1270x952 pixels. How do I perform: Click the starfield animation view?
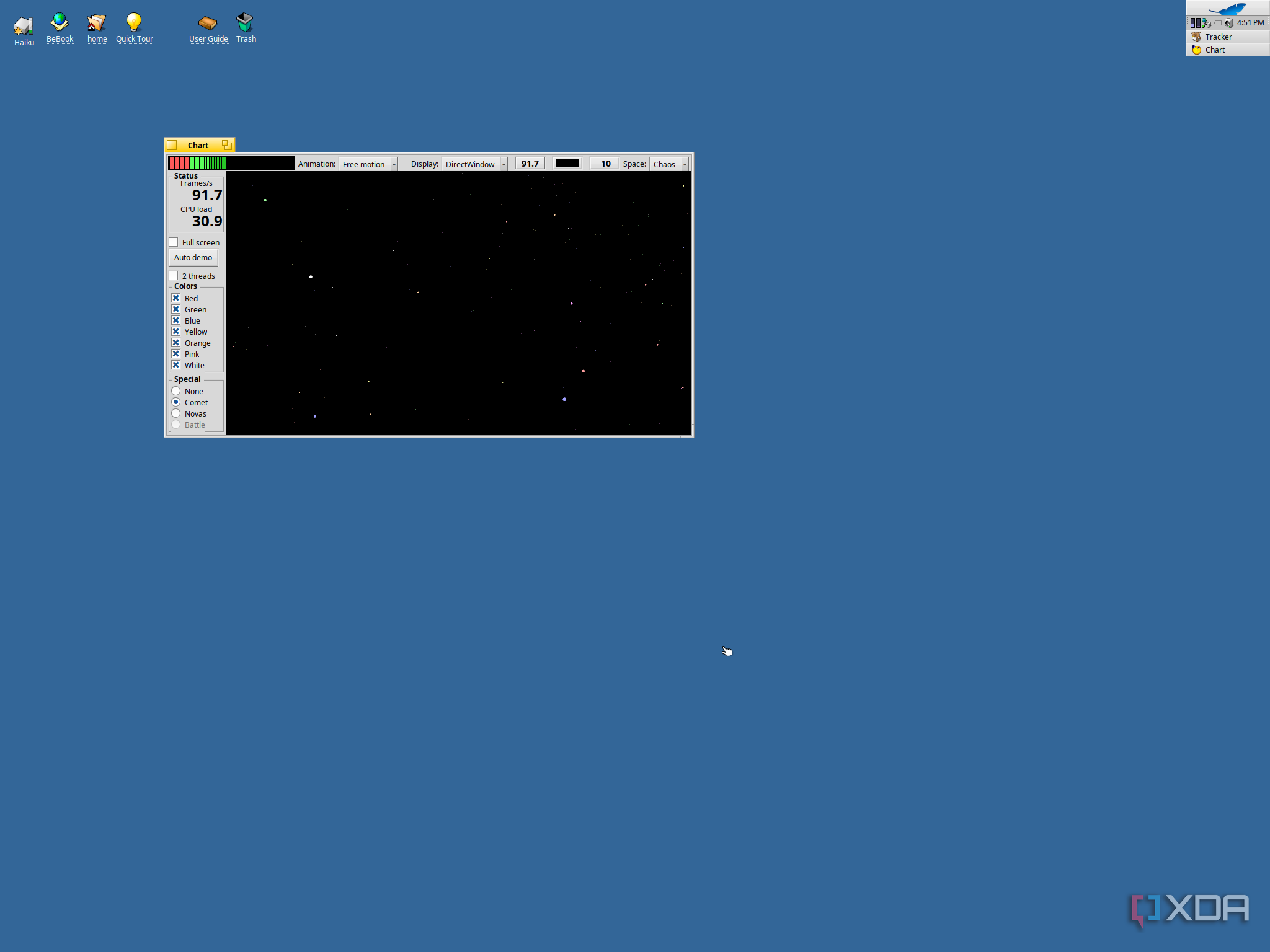click(x=459, y=303)
